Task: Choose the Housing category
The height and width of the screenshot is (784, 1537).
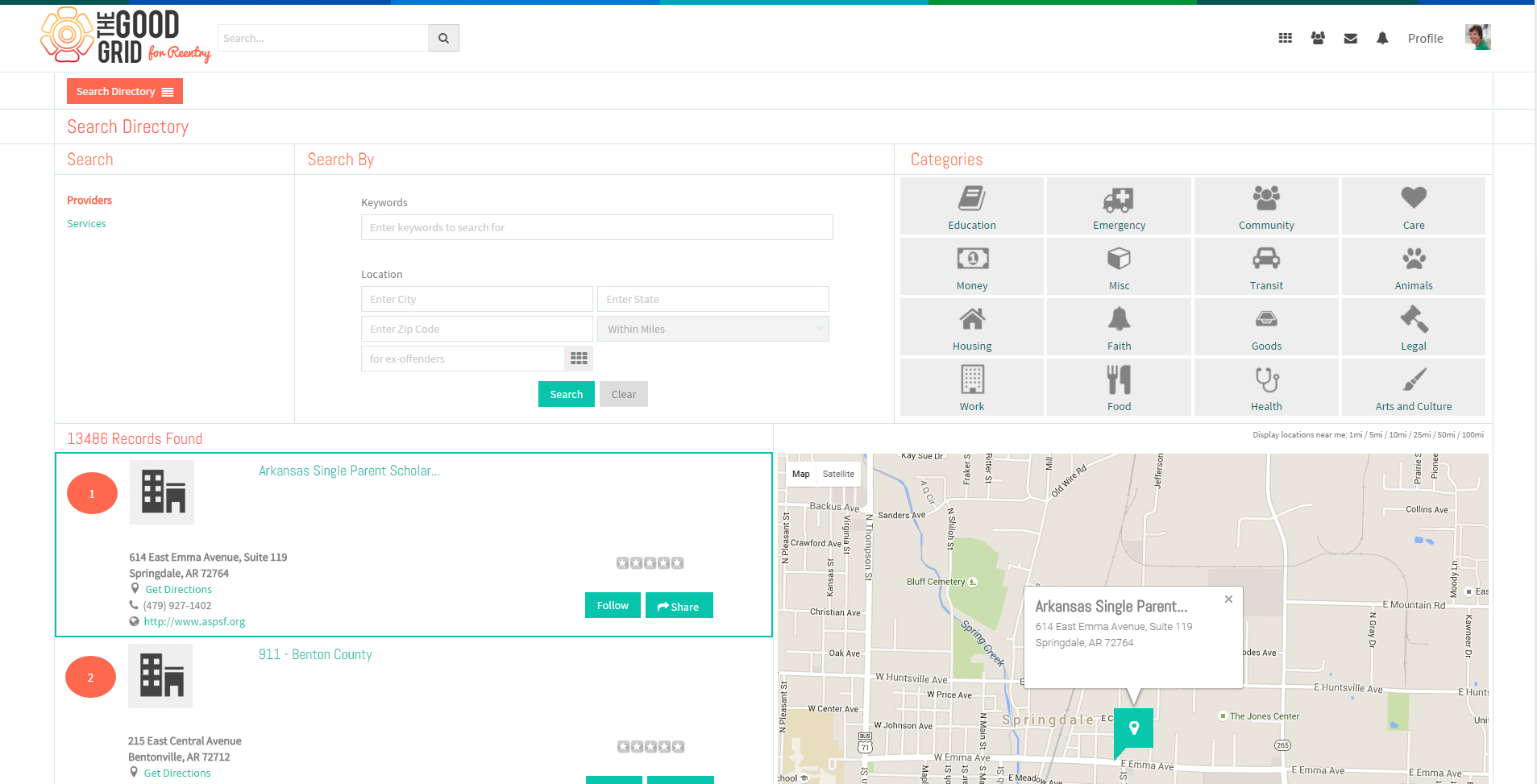Action: point(971,327)
